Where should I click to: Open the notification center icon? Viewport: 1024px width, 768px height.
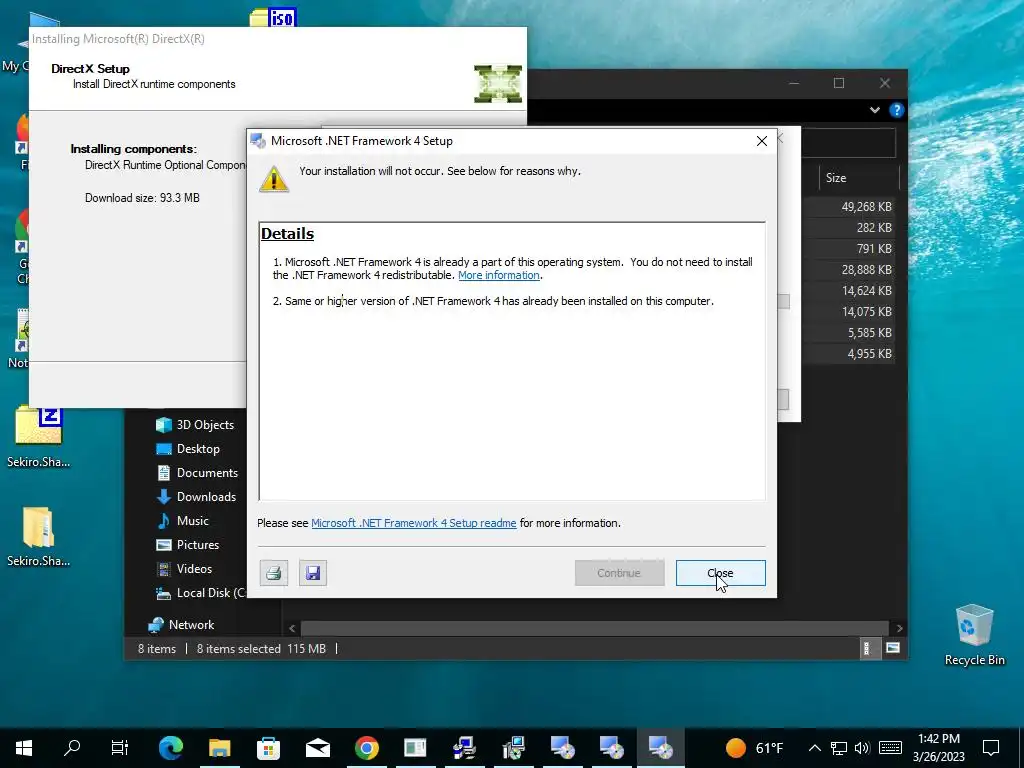(991, 748)
